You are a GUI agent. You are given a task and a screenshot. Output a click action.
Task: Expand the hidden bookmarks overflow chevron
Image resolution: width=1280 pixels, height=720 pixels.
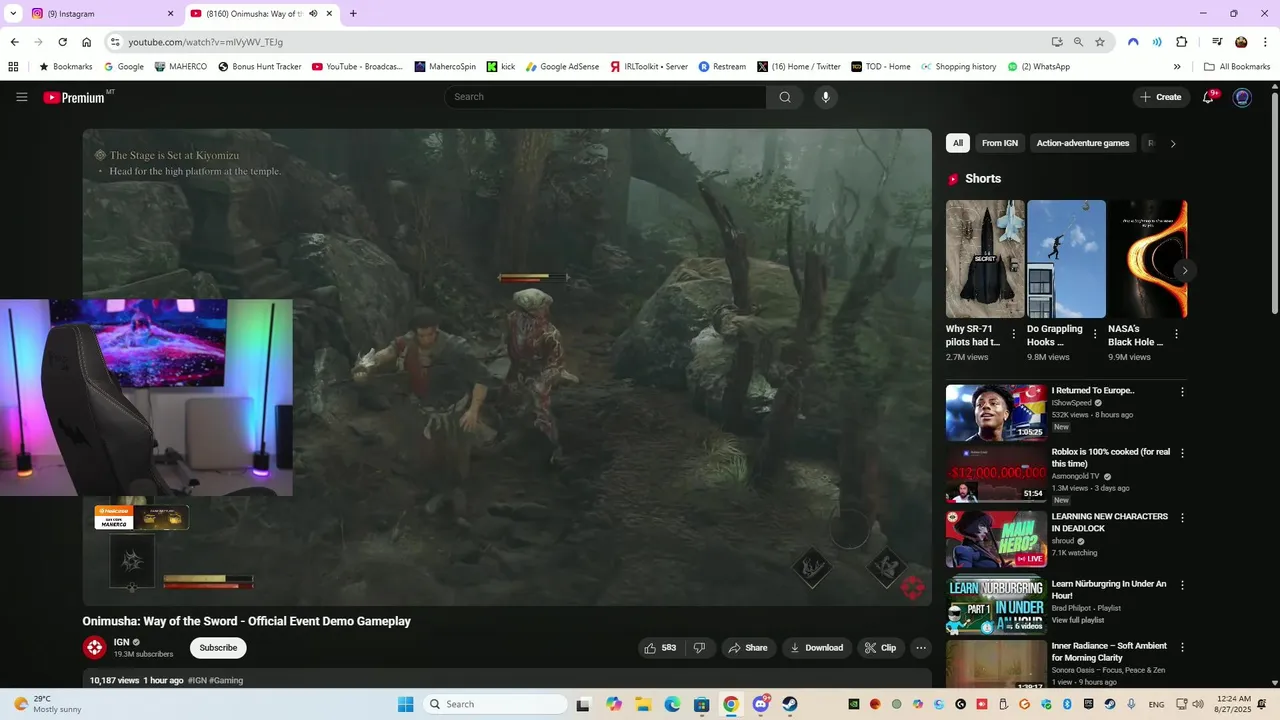[x=1177, y=67]
